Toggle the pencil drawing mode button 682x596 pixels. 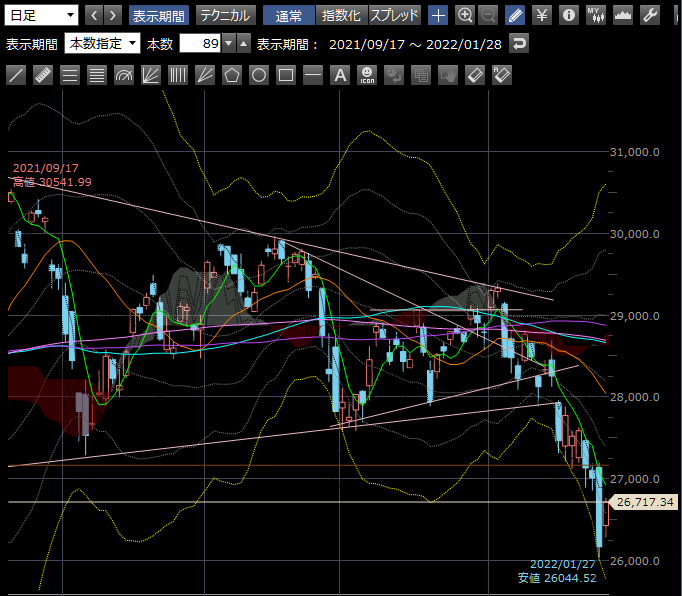514,15
